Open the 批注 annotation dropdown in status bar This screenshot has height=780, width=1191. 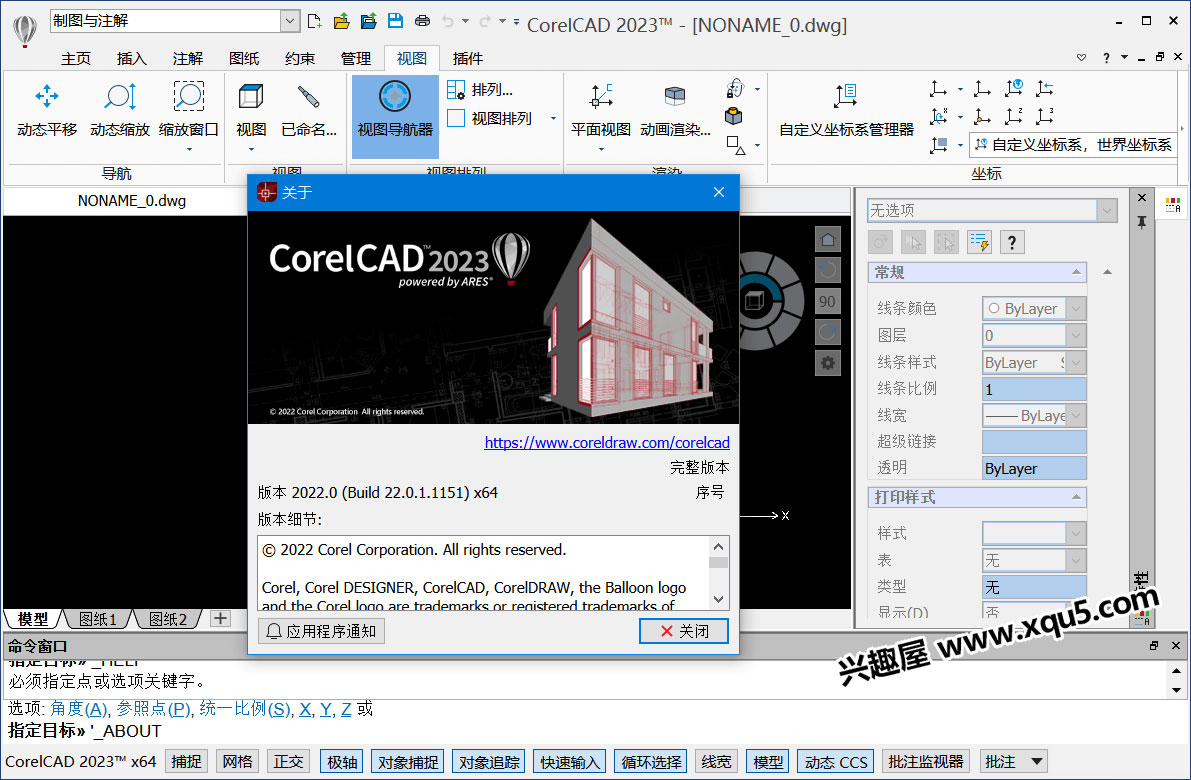pos(1036,762)
